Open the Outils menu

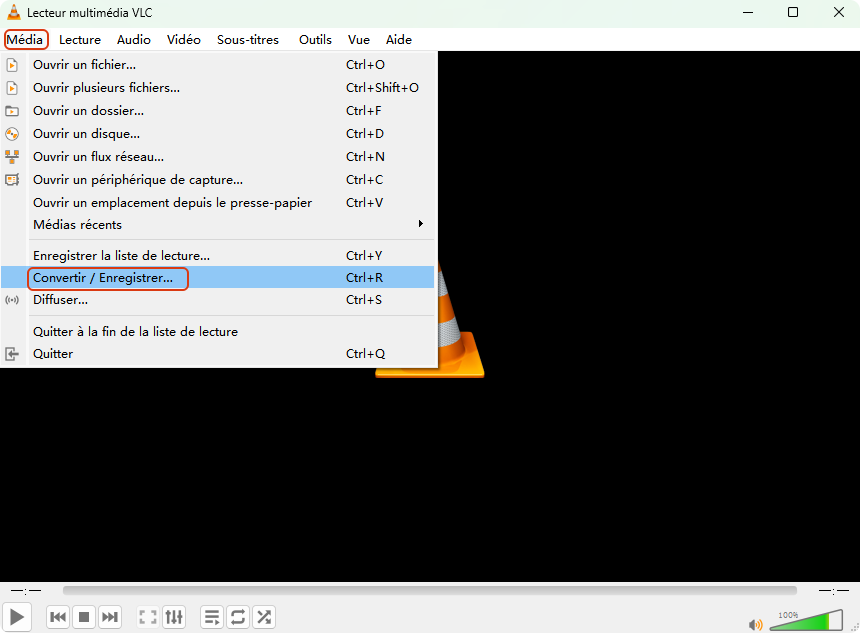315,39
